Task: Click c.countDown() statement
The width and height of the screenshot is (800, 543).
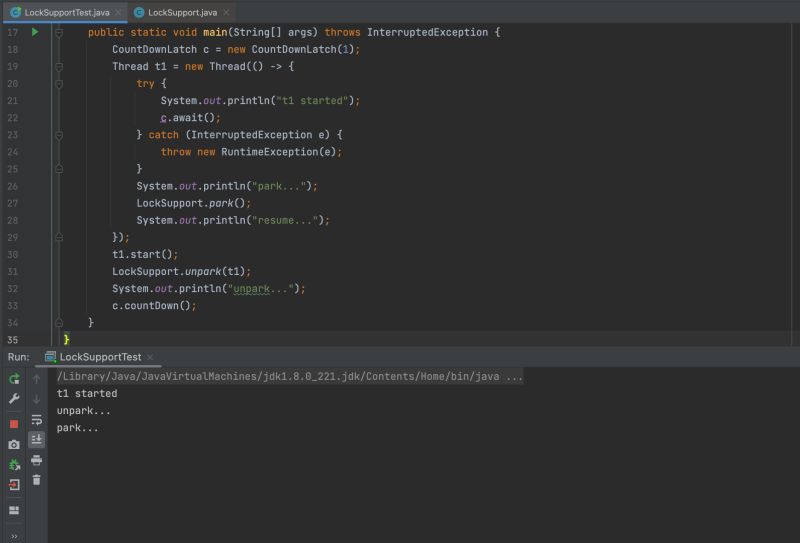Action: point(154,306)
